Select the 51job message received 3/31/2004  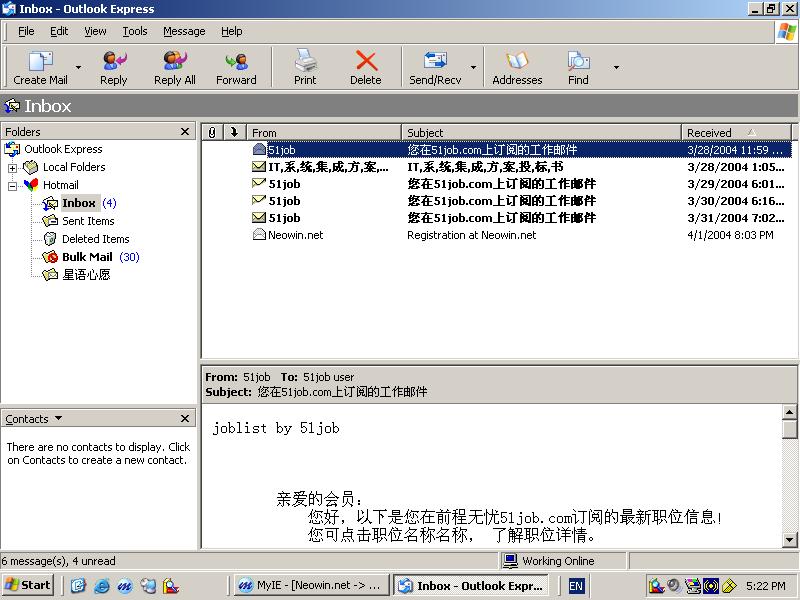[x=496, y=218]
